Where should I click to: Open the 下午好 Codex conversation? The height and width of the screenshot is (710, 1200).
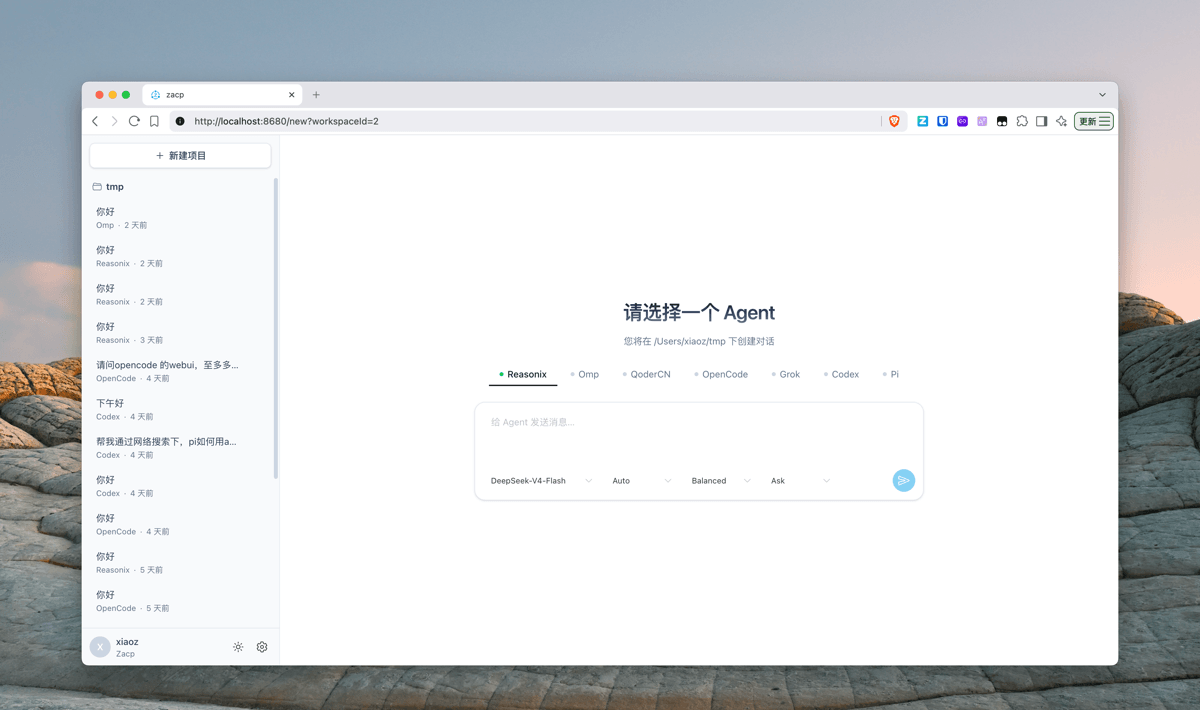(180, 409)
